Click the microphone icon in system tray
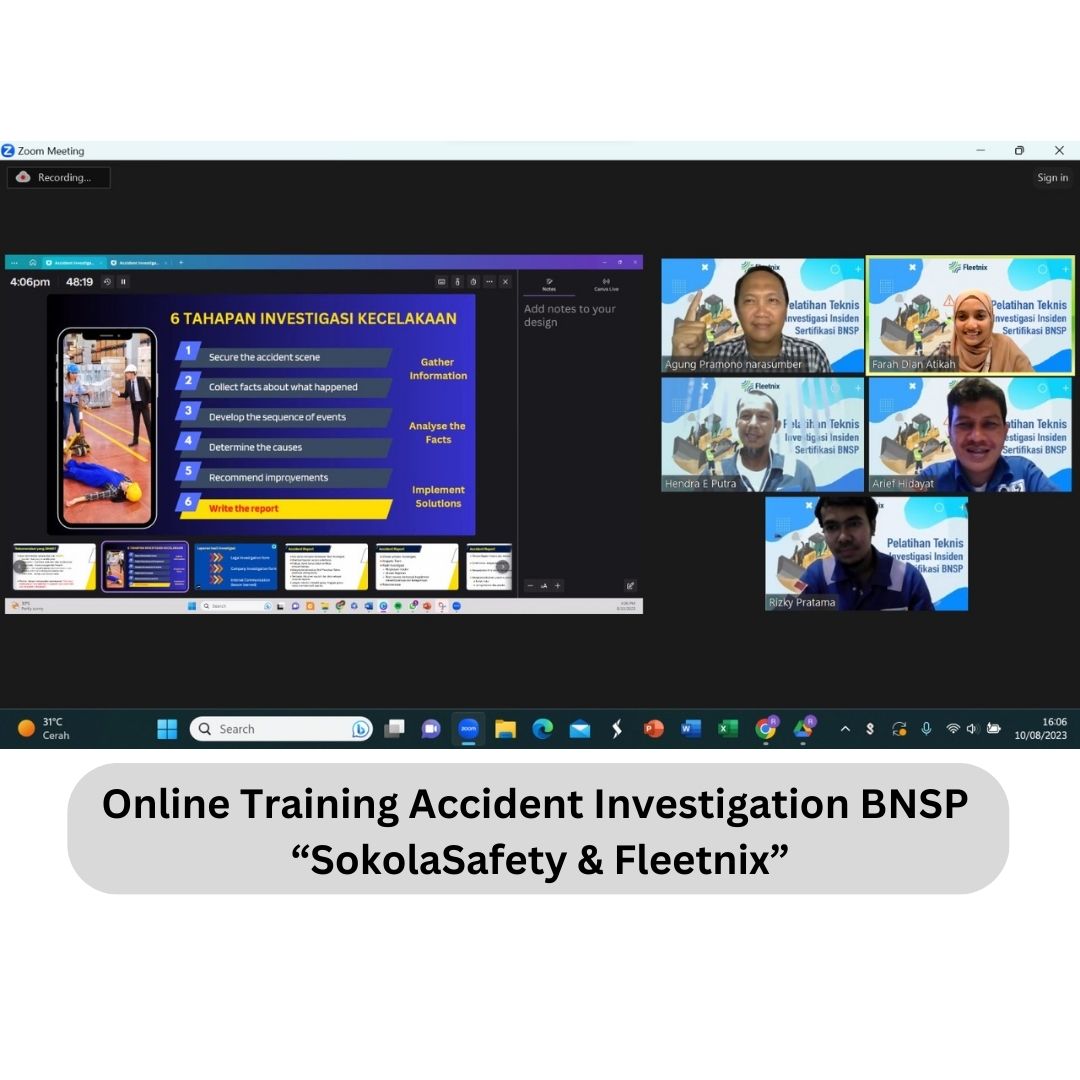The height and width of the screenshot is (1080, 1080). point(926,729)
